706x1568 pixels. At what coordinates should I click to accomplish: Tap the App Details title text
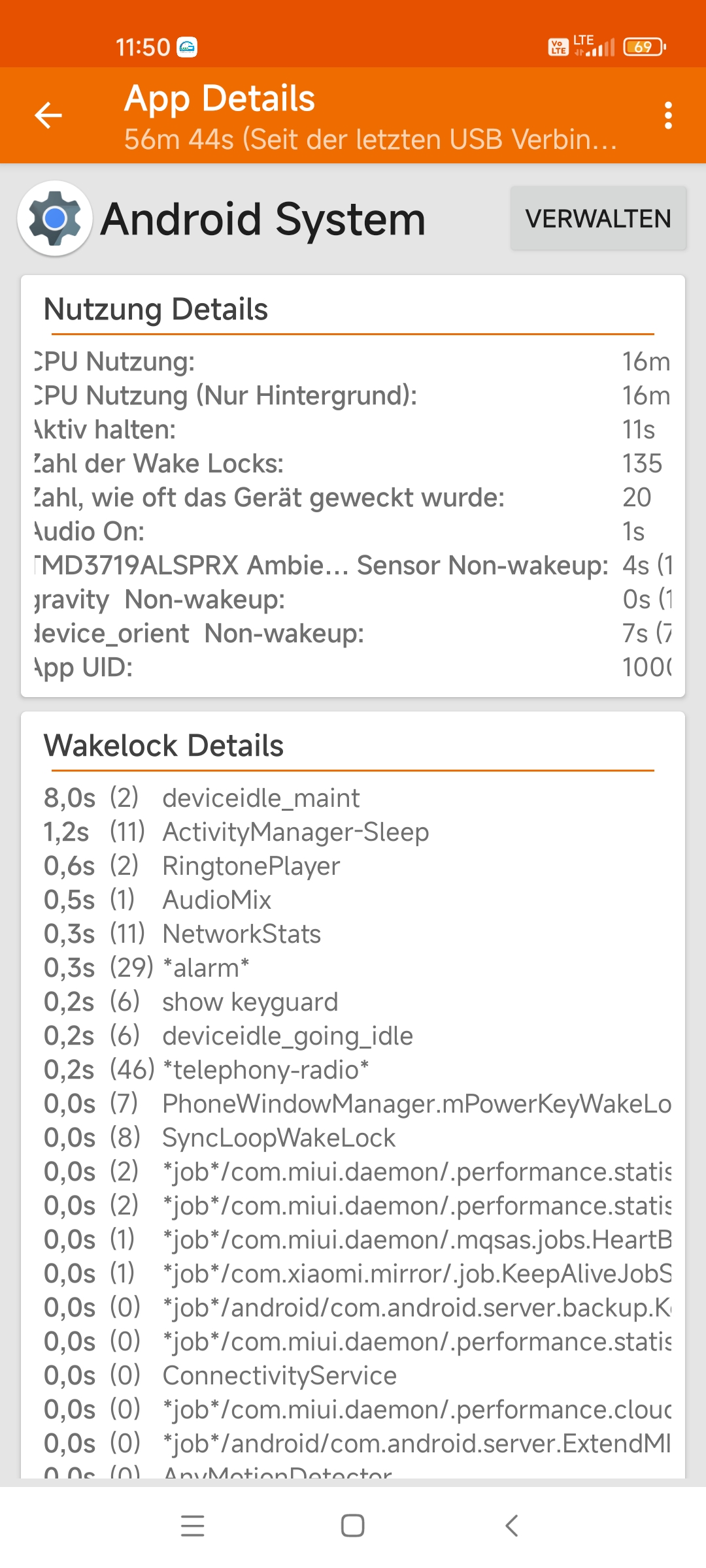pyautogui.click(x=220, y=99)
